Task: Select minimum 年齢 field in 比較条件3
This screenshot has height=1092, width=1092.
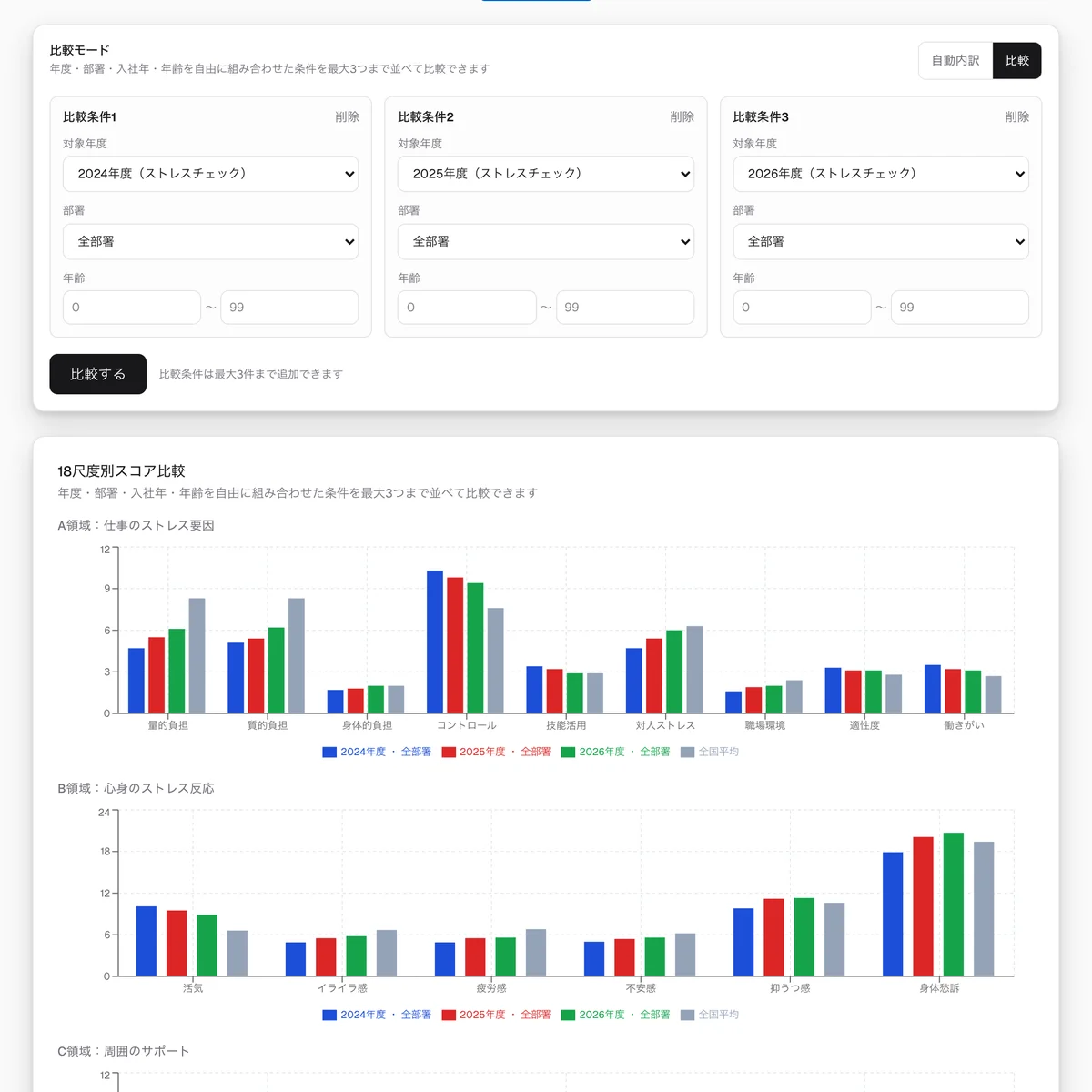Action: pyautogui.click(x=802, y=308)
